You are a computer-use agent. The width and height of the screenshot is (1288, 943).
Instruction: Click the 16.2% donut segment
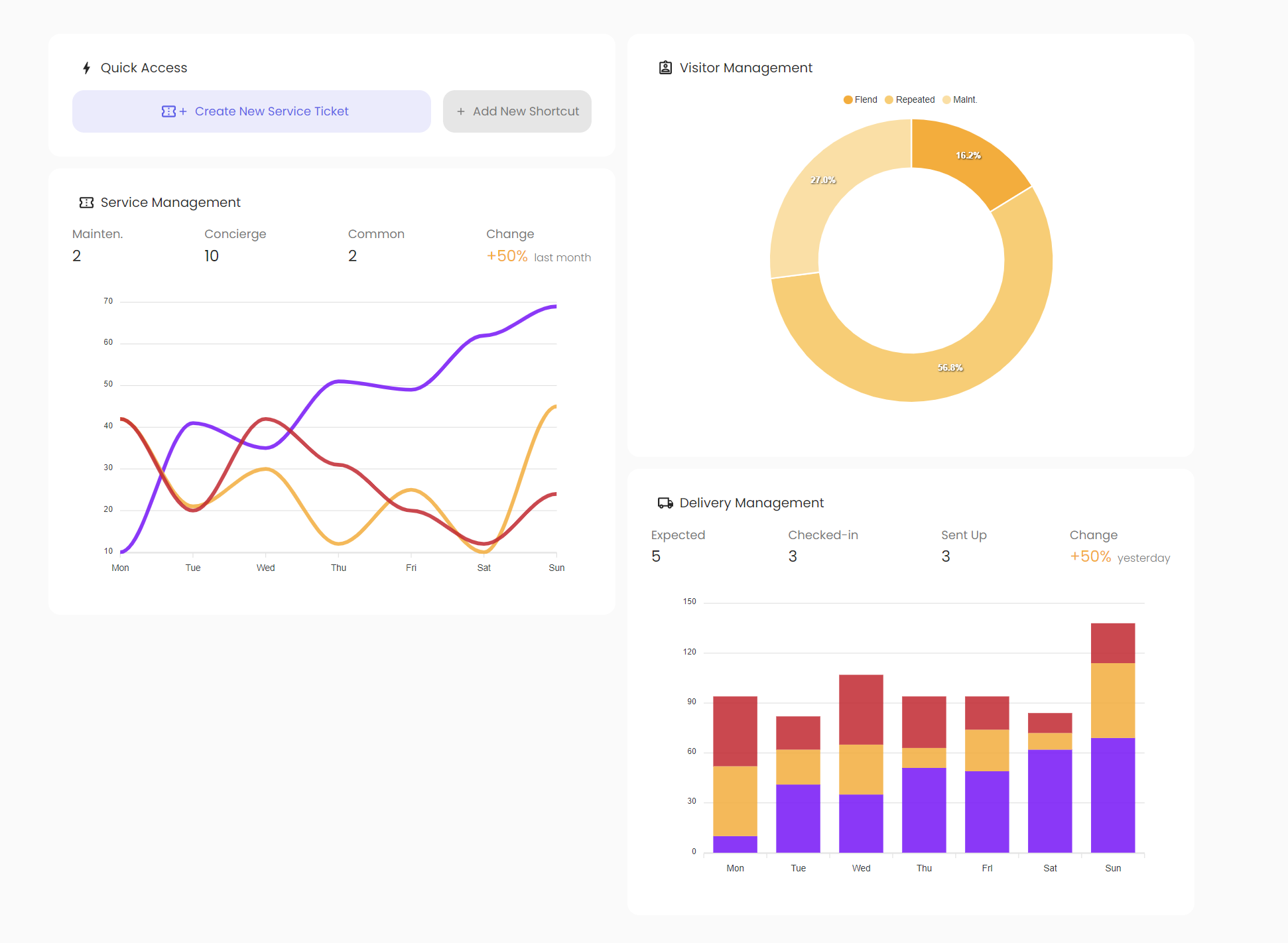(968, 156)
